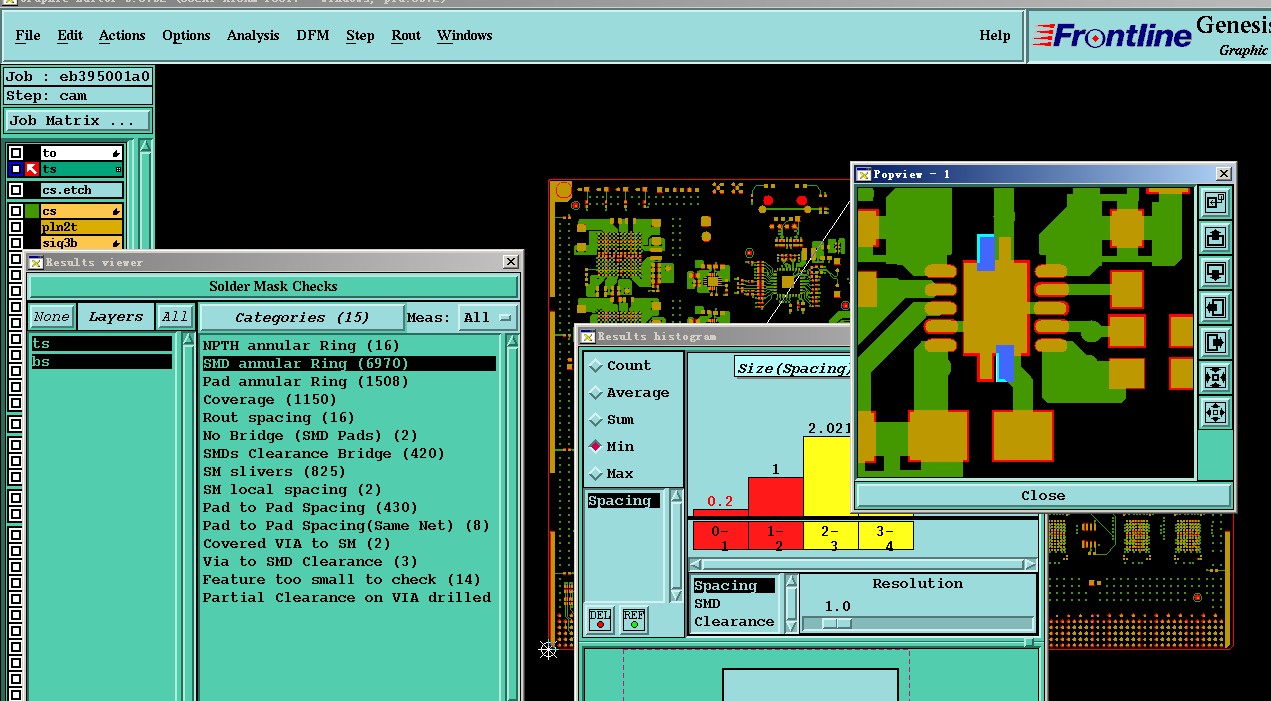Pan down with Popview down-arrow icon
This screenshot has height=701, width=1271.
click(1216, 273)
